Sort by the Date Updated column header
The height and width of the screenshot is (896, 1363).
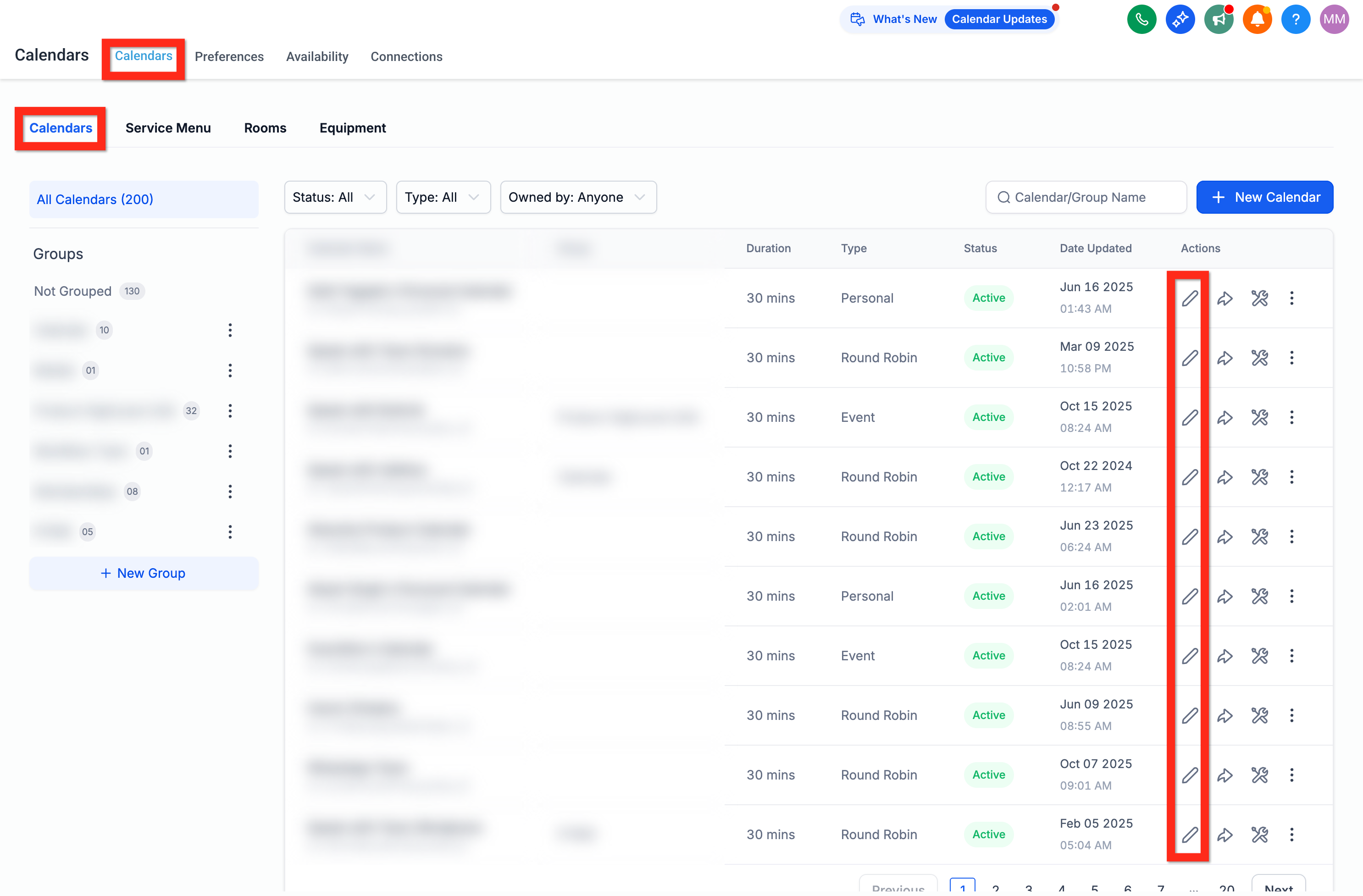tap(1096, 249)
